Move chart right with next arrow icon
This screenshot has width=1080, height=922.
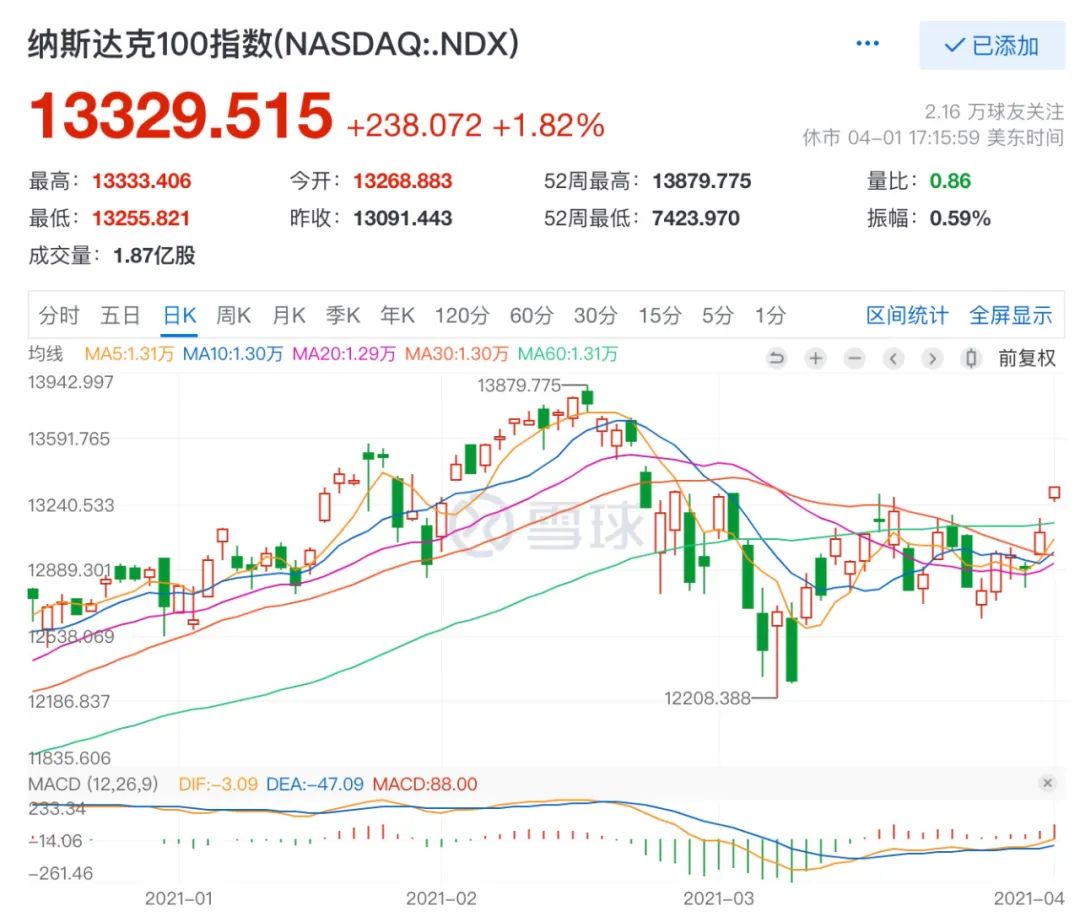[x=932, y=358]
